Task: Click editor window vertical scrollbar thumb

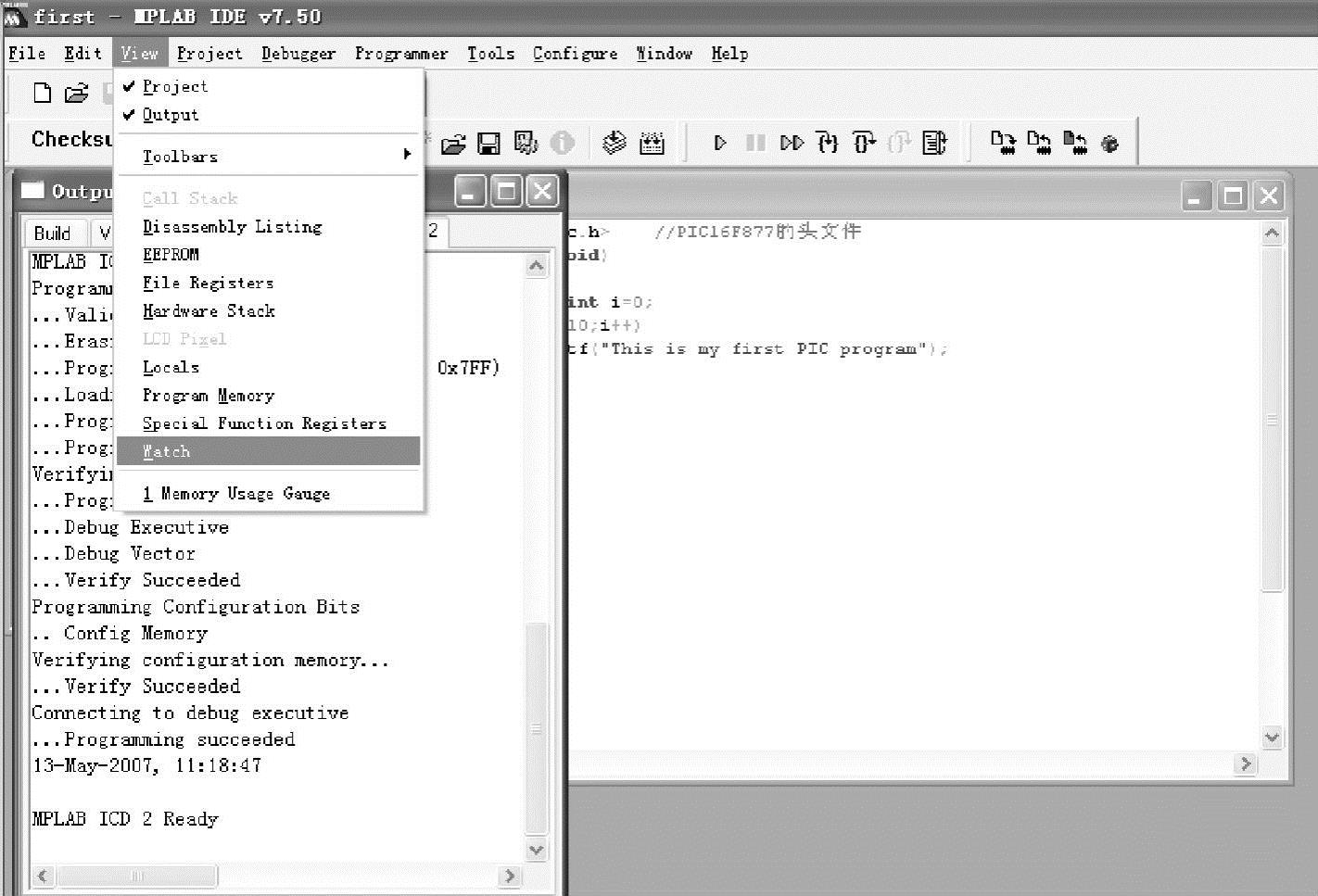Action: point(1272,419)
